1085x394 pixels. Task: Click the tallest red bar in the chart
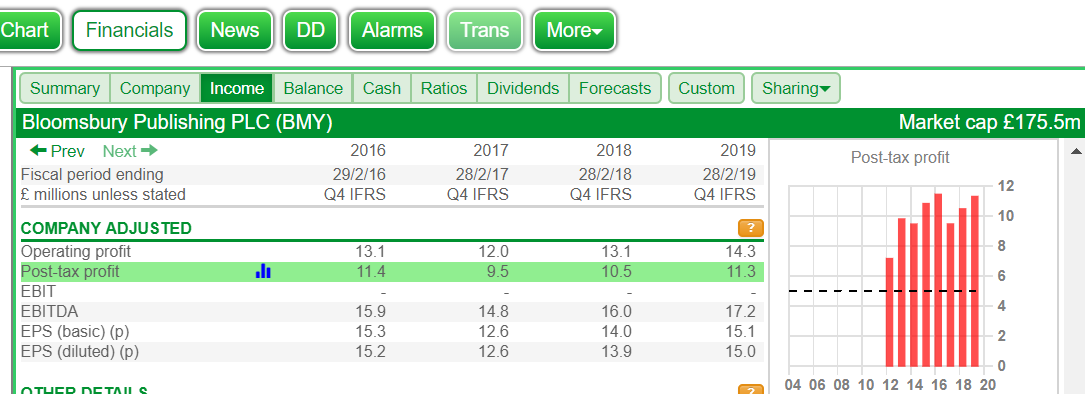(938, 280)
